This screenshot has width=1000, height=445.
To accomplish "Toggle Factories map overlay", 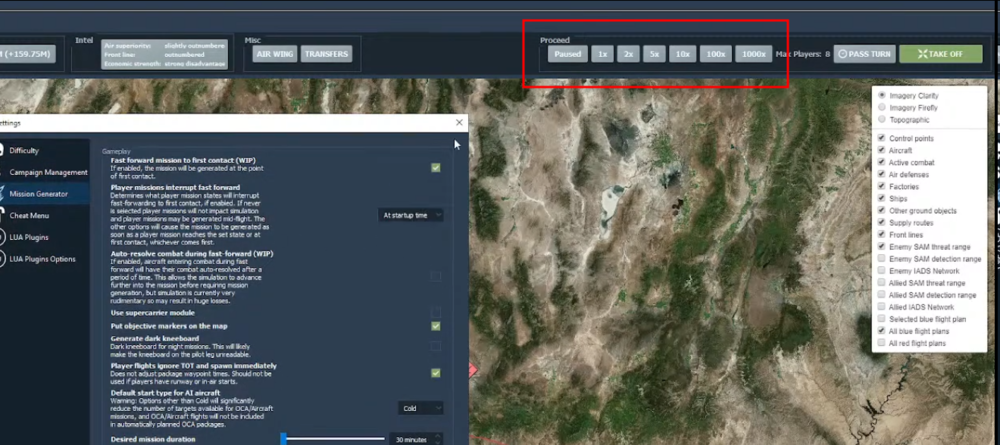I will point(881,186).
